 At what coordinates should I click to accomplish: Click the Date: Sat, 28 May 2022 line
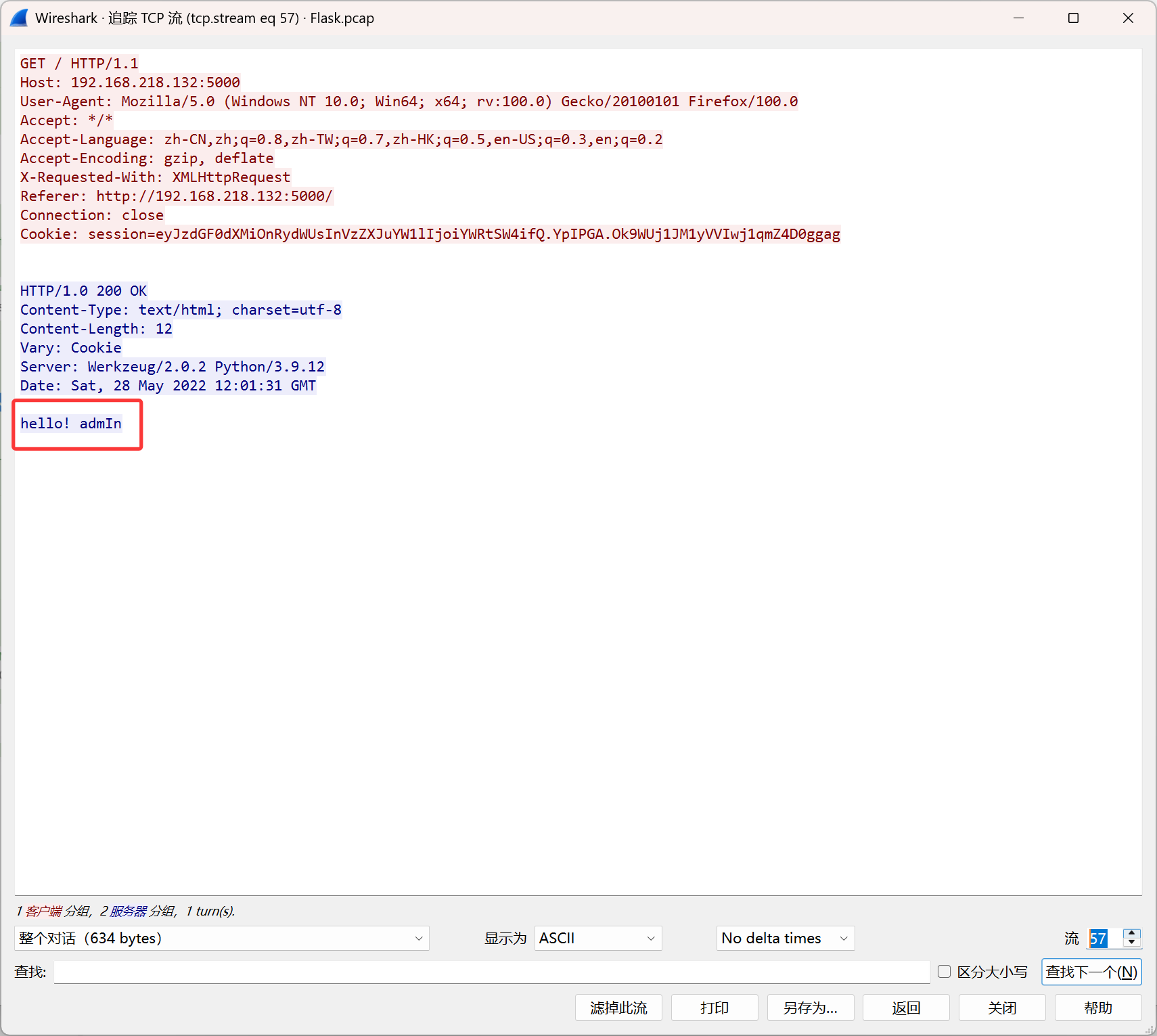[x=168, y=386]
